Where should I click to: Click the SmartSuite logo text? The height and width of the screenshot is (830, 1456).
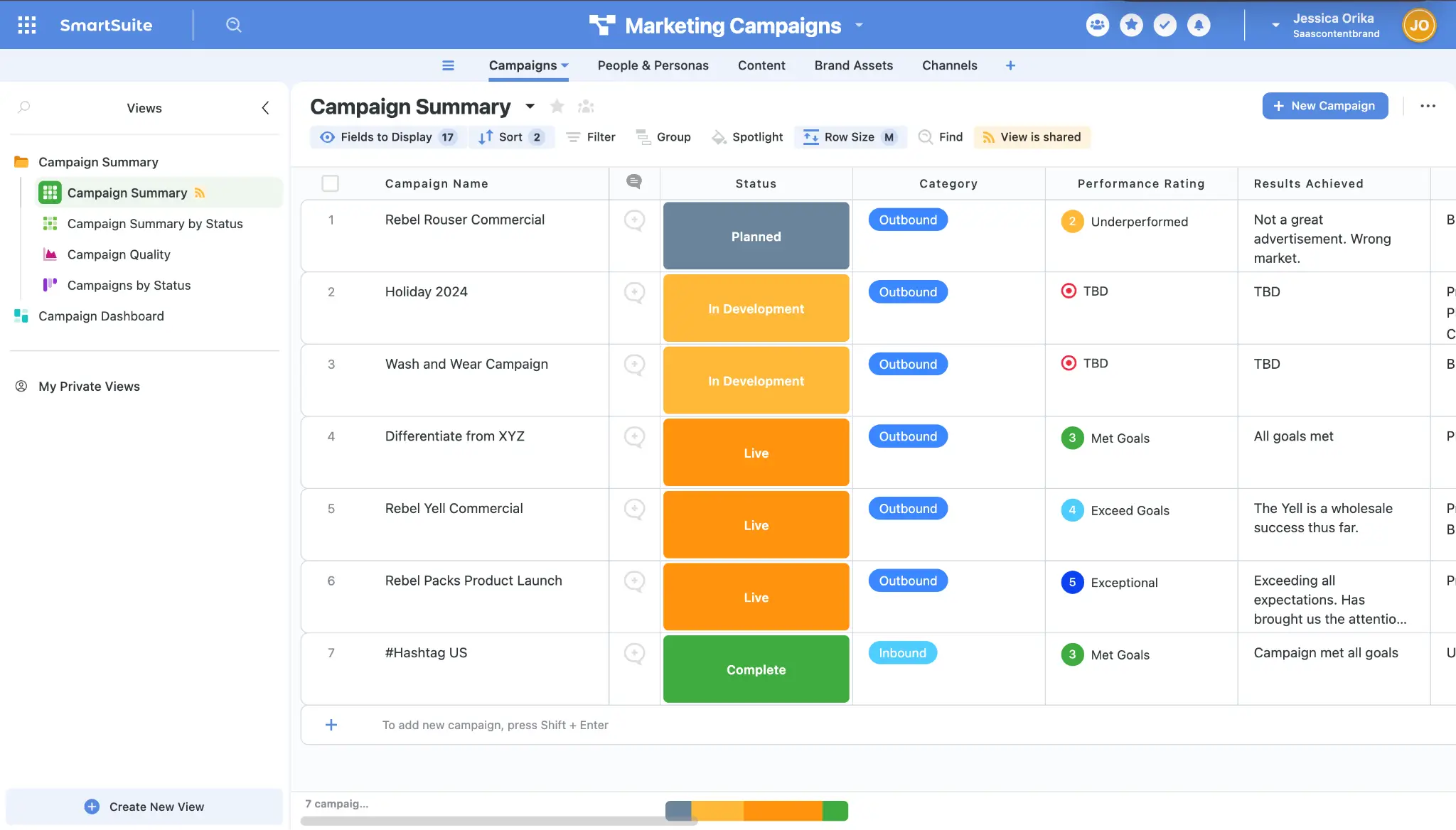[x=106, y=25]
